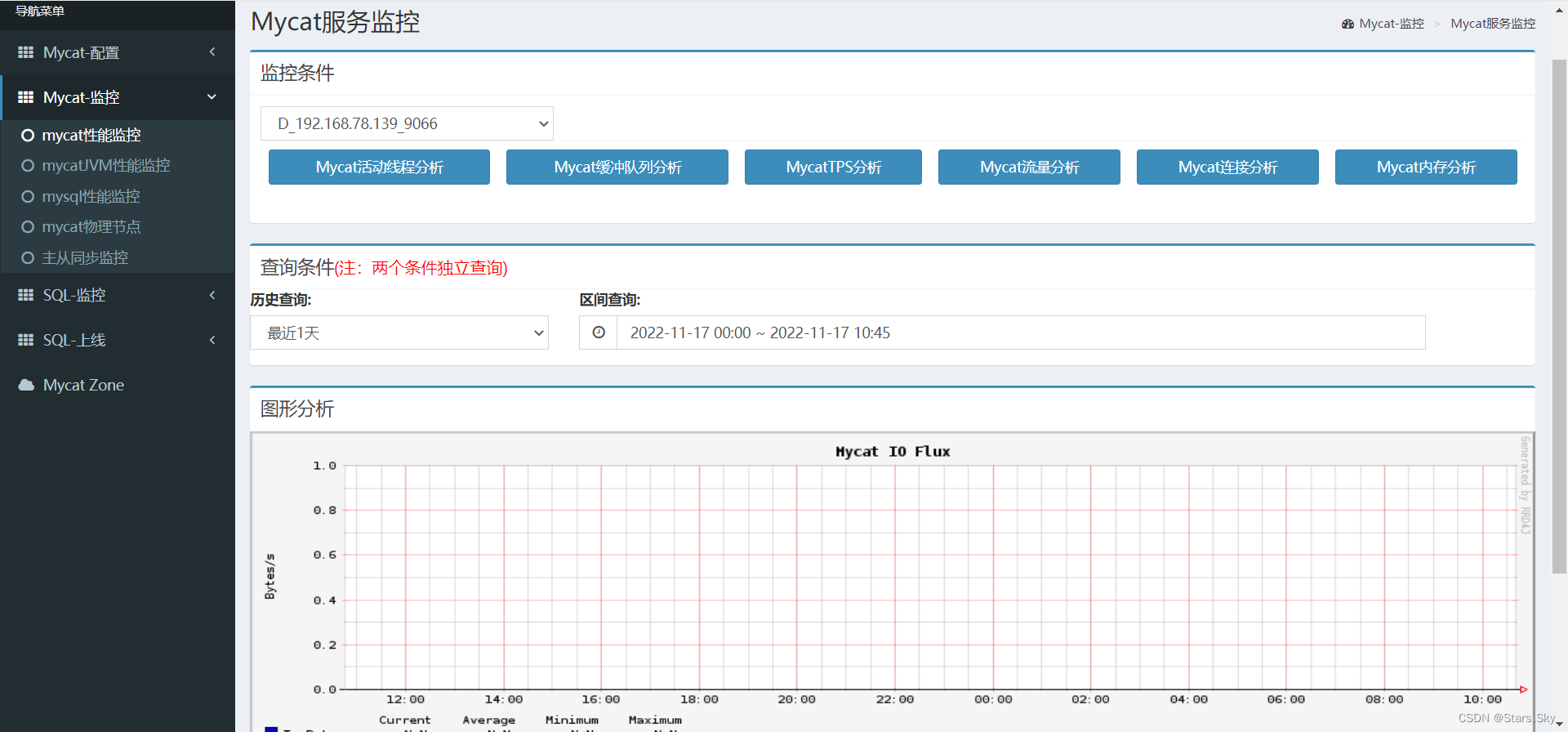Screen dimensions: 1568x732
Task: Click the circle icon next to mycatJVM性能监控
Action: (28, 166)
